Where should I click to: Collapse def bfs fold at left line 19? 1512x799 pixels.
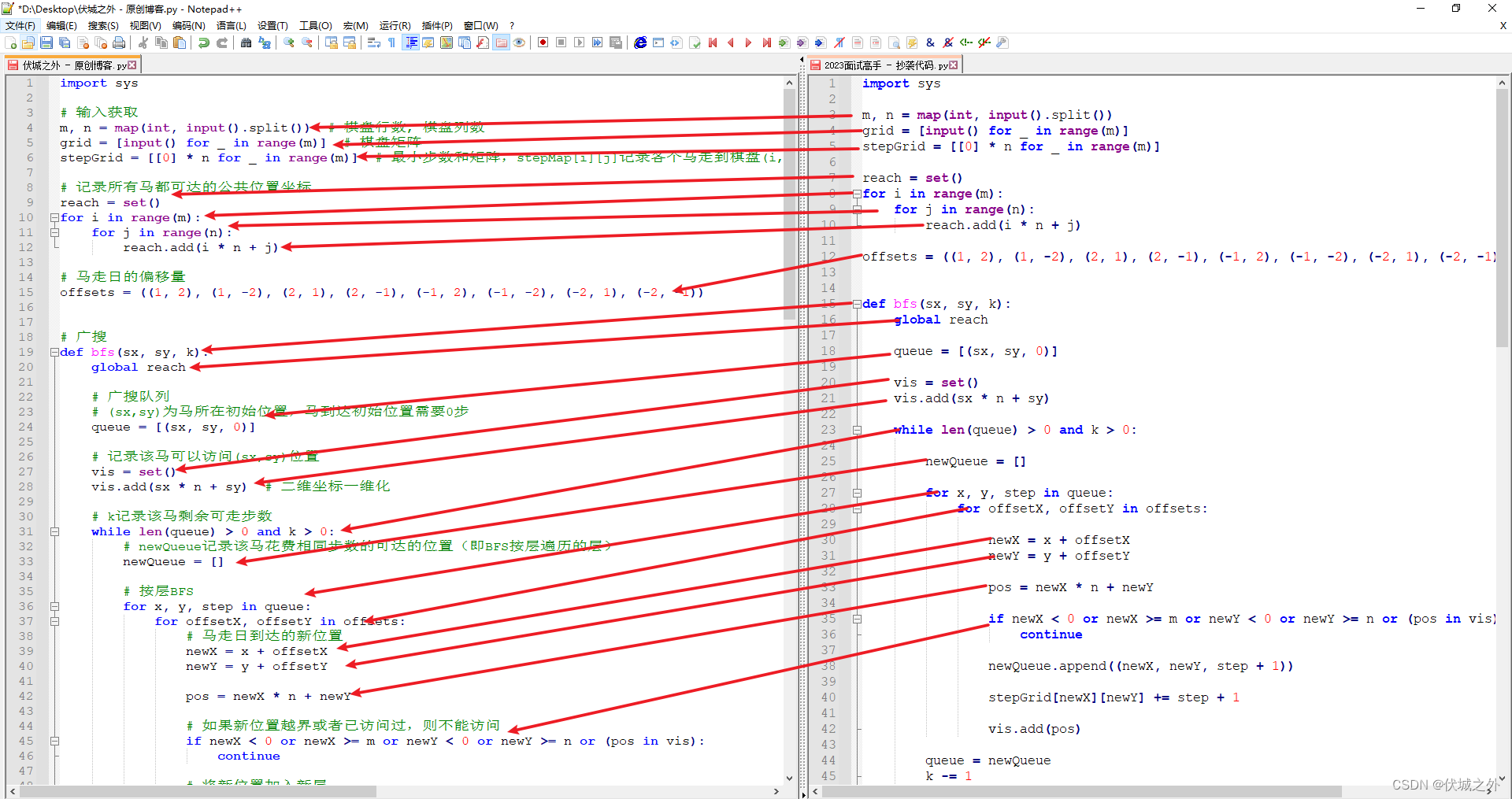54,352
